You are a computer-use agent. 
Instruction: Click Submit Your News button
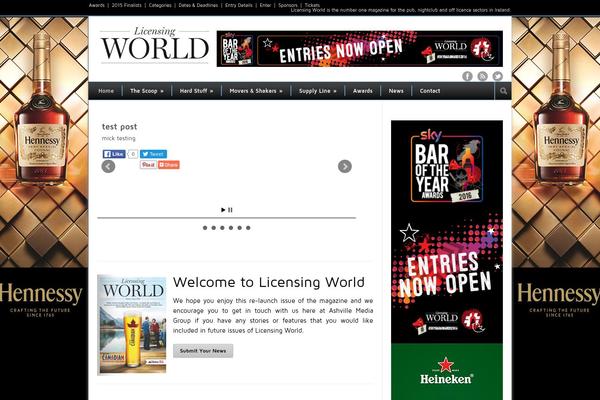(203, 351)
